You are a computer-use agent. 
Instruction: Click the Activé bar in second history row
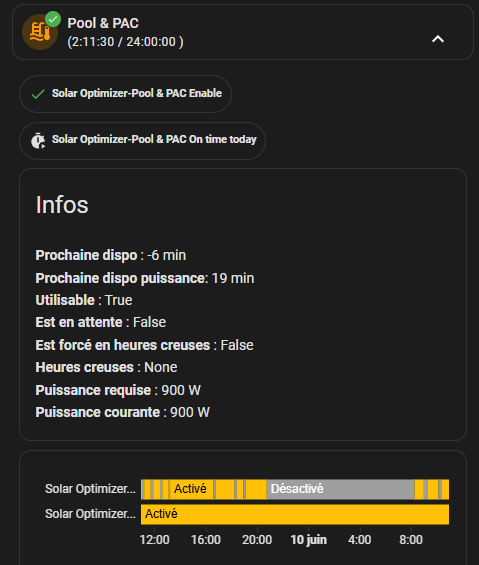[295, 514]
